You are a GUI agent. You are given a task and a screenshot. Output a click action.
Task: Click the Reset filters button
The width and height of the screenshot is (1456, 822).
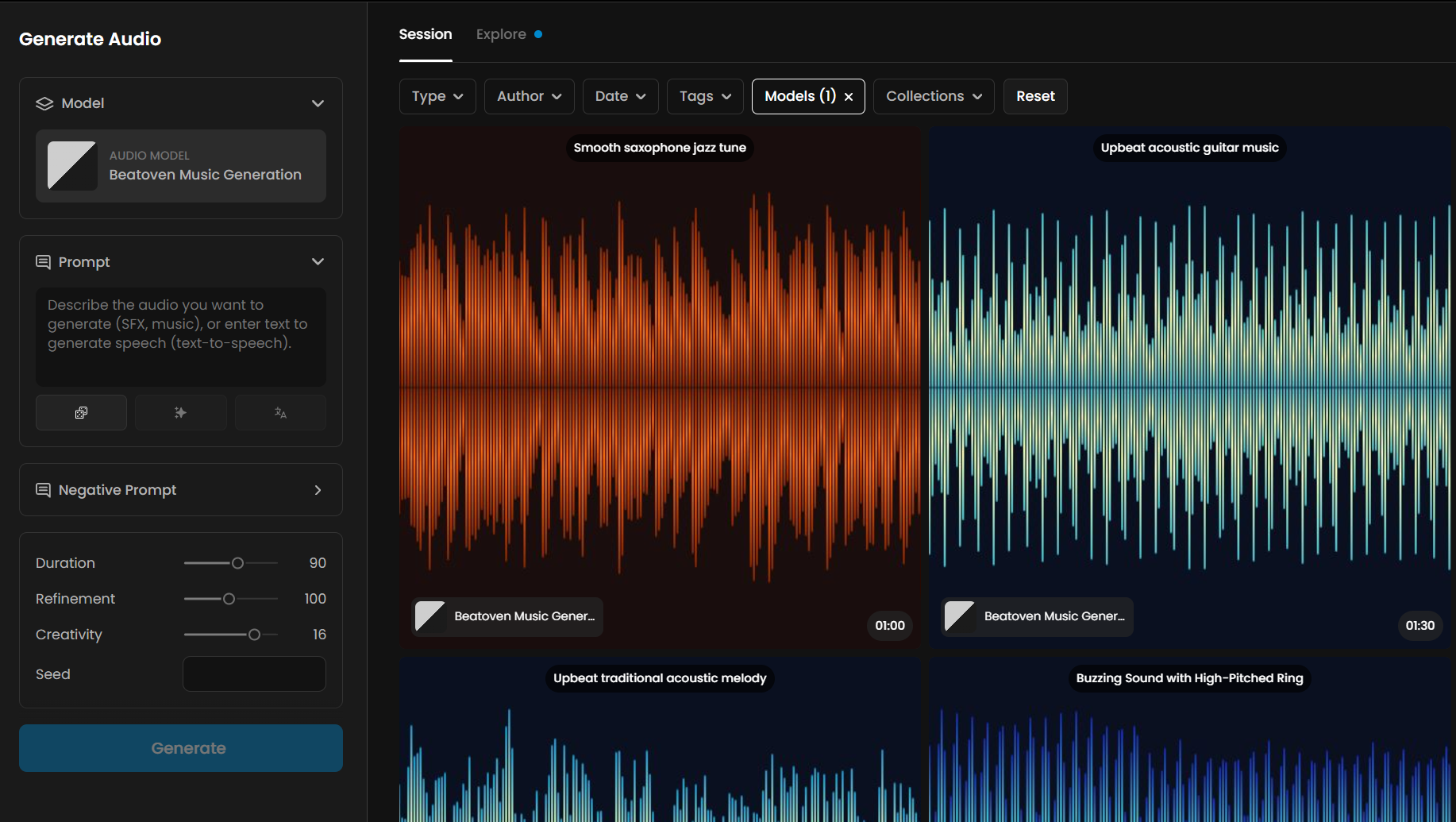[1035, 97]
